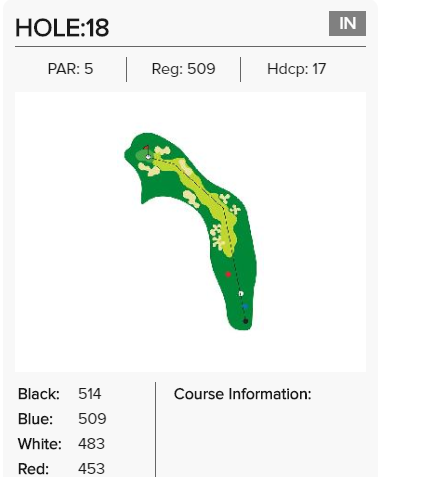Click the Course Information heading
The width and height of the screenshot is (422, 477).
[x=242, y=394]
